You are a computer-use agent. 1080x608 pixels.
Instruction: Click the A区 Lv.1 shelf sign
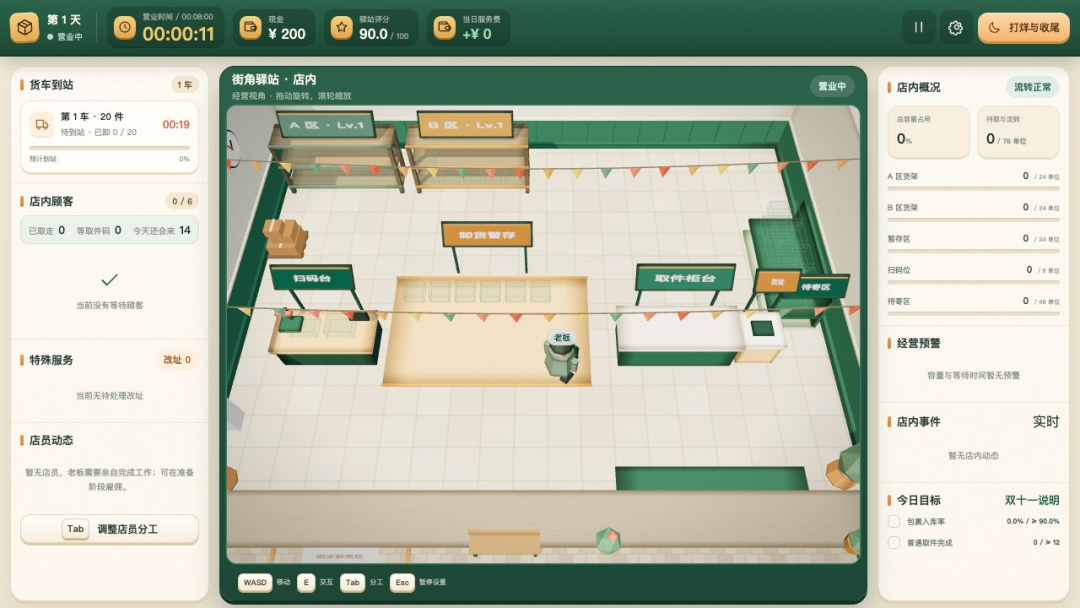(x=324, y=125)
